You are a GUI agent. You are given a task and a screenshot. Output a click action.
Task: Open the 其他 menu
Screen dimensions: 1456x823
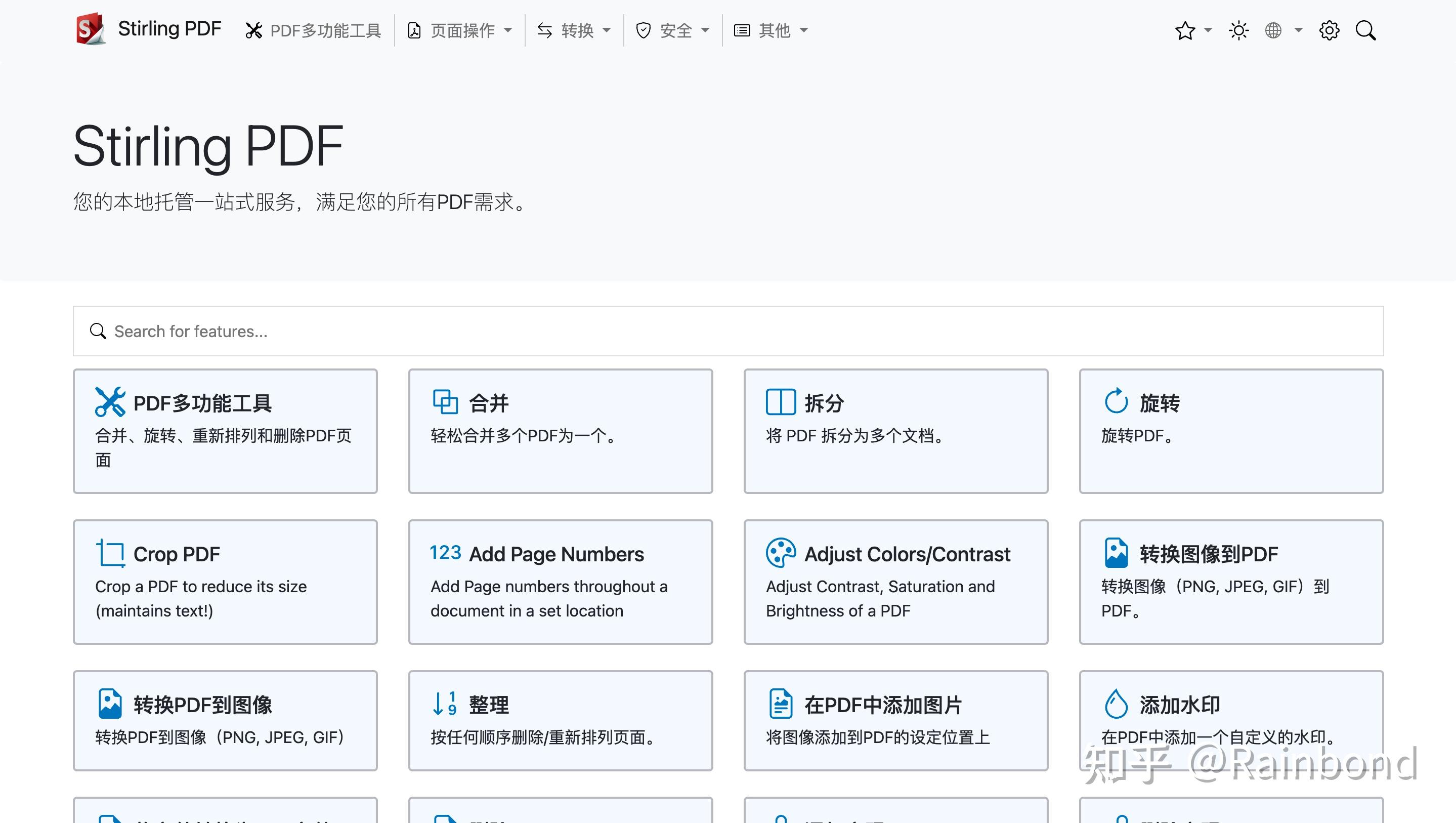pyautogui.click(x=771, y=30)
